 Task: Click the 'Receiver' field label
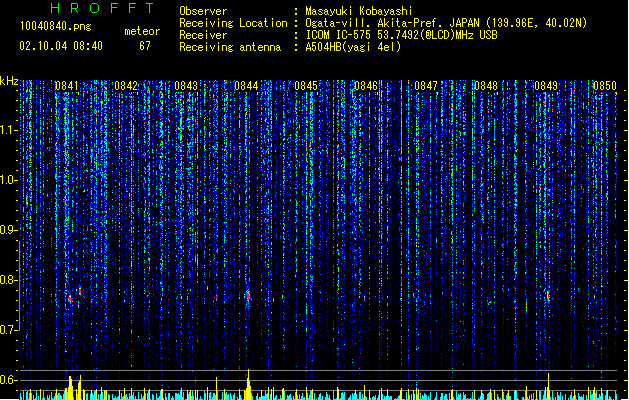coord(203,35)
